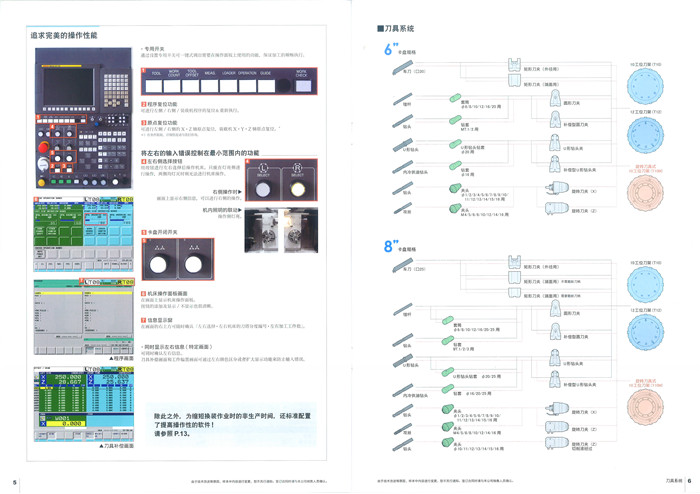Click the pink rotary tool turret icon in the 6" section

(645, 192)
